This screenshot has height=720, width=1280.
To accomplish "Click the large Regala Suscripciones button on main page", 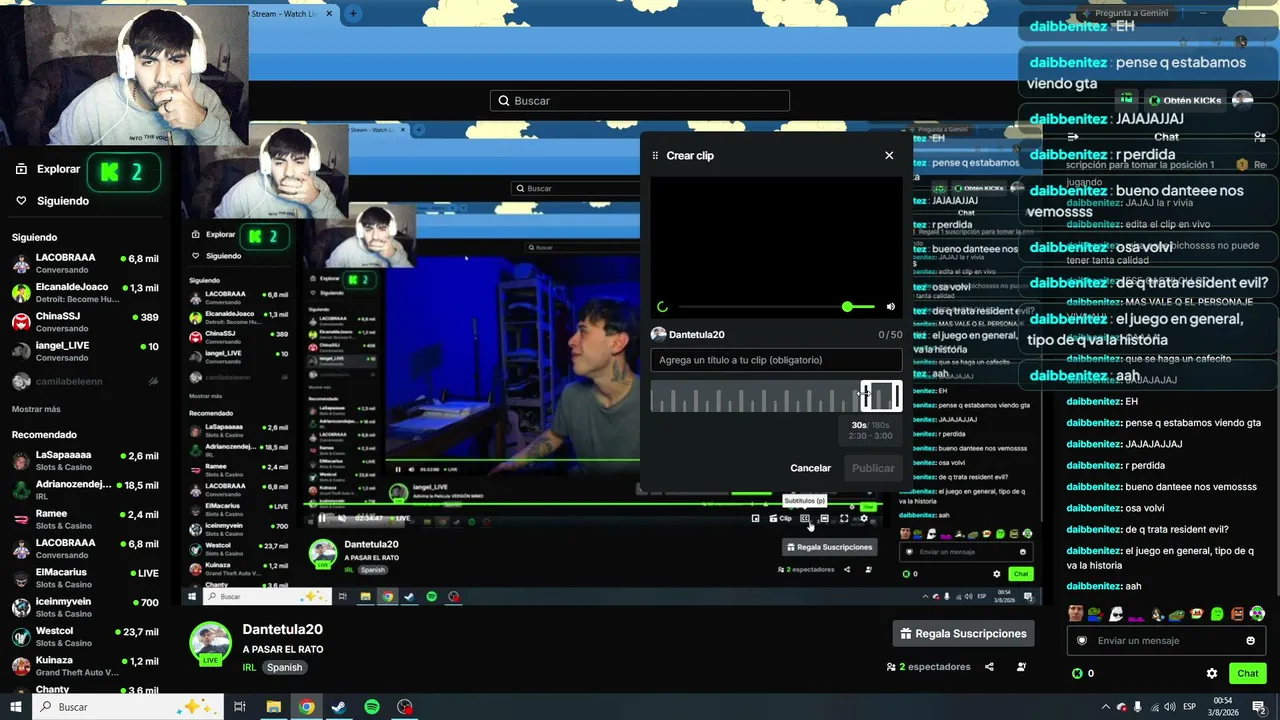I will pos(963,634).
